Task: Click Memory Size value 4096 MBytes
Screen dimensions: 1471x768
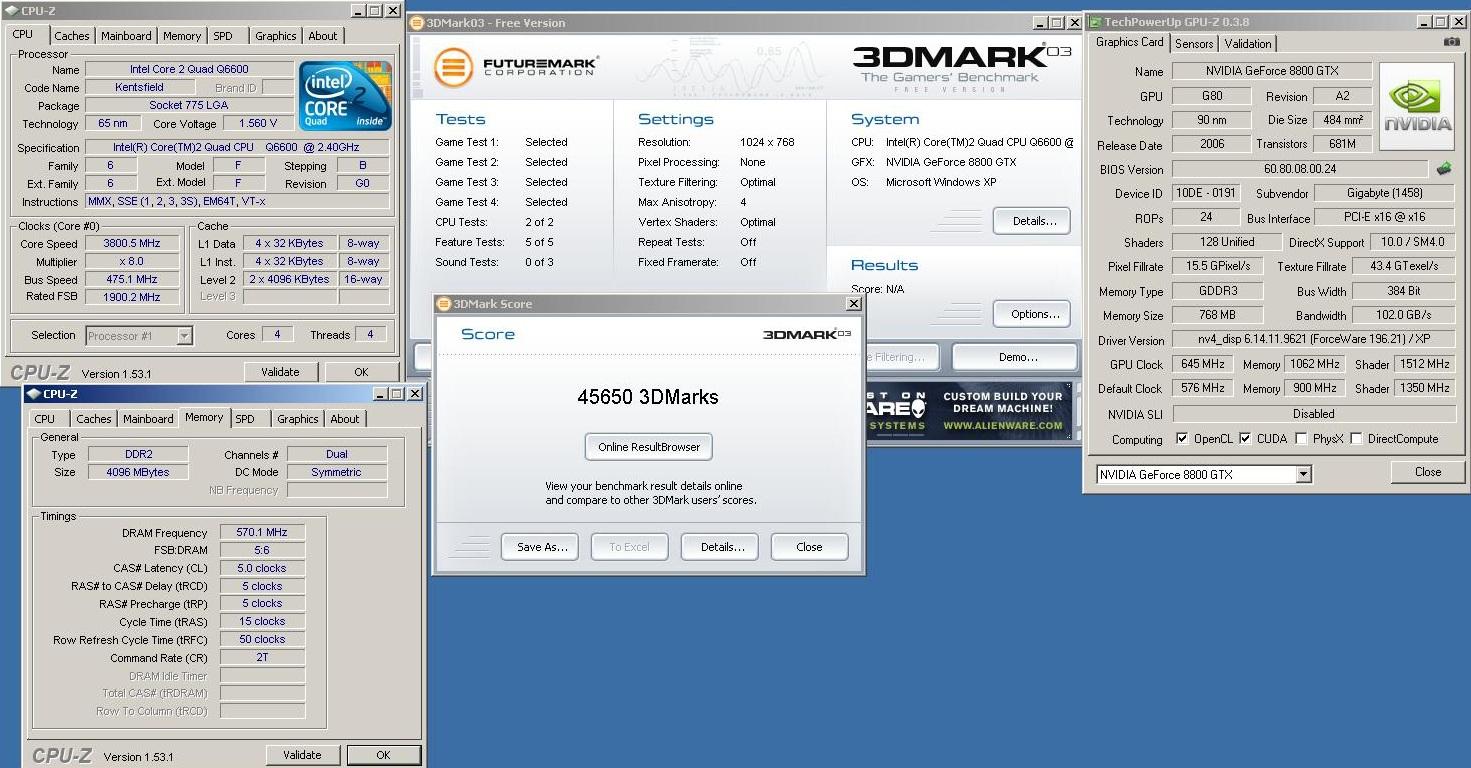Action: (137, 472)
